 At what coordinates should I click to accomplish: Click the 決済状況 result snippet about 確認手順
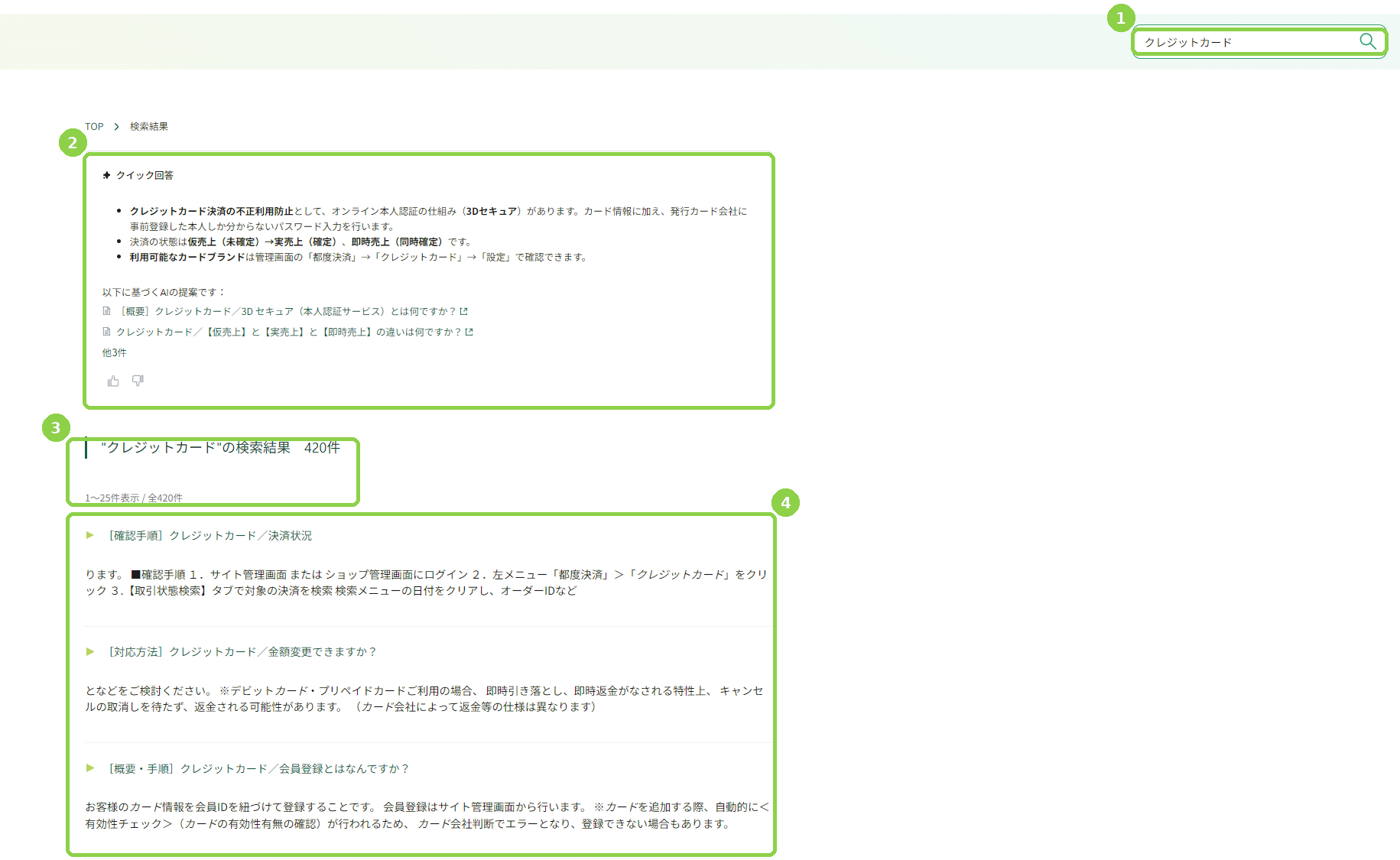point(426,583)
